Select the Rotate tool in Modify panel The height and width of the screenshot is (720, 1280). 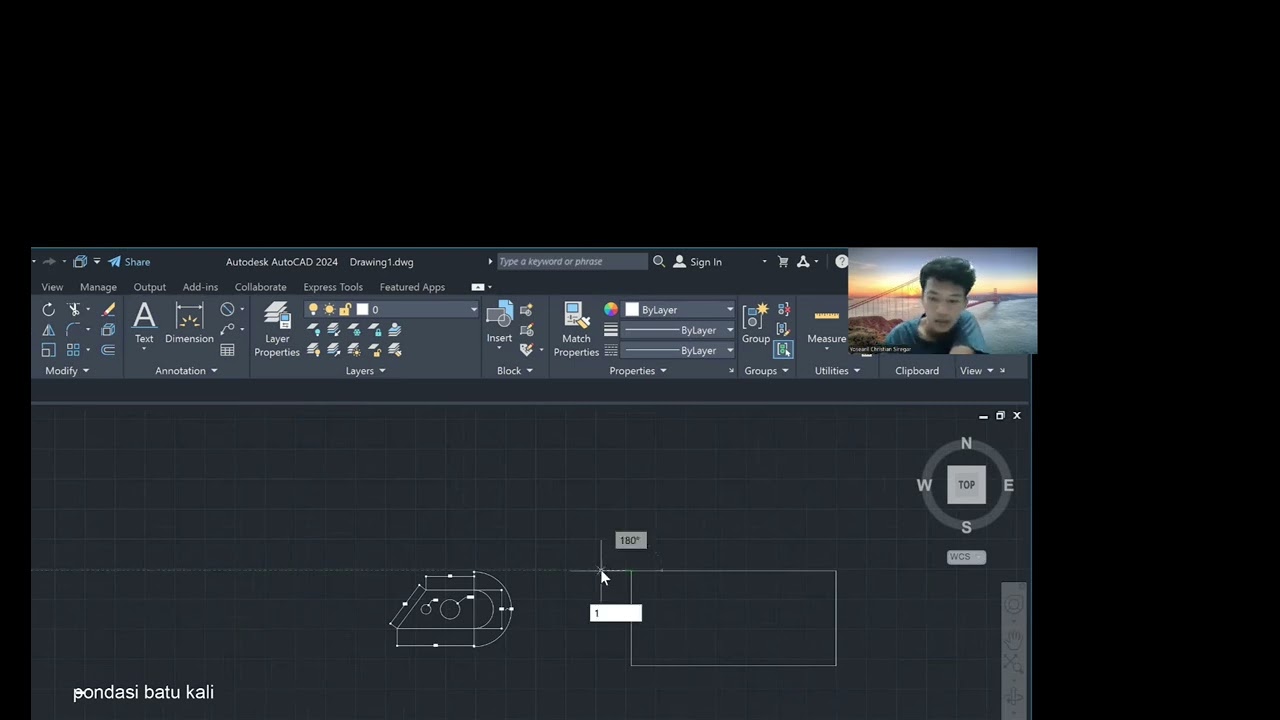click(x=48, y=310)
